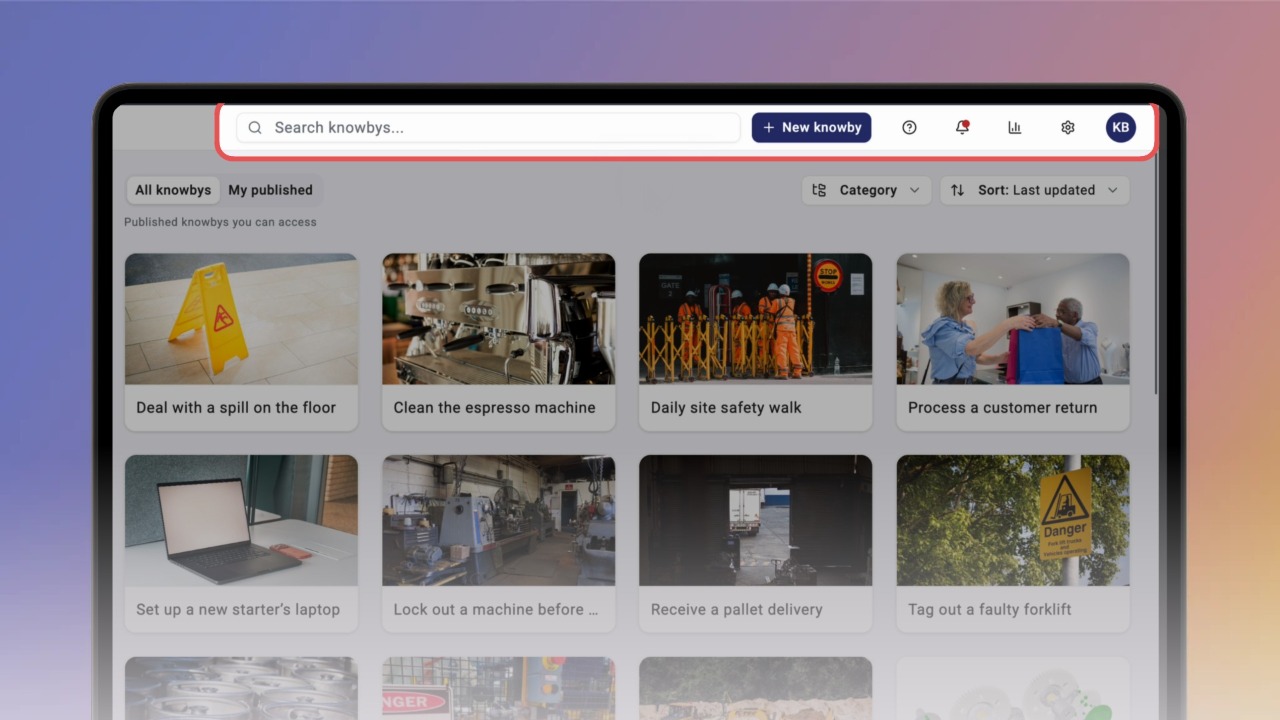Open the Sort: Last updated dropdown

coord(1035,190)
